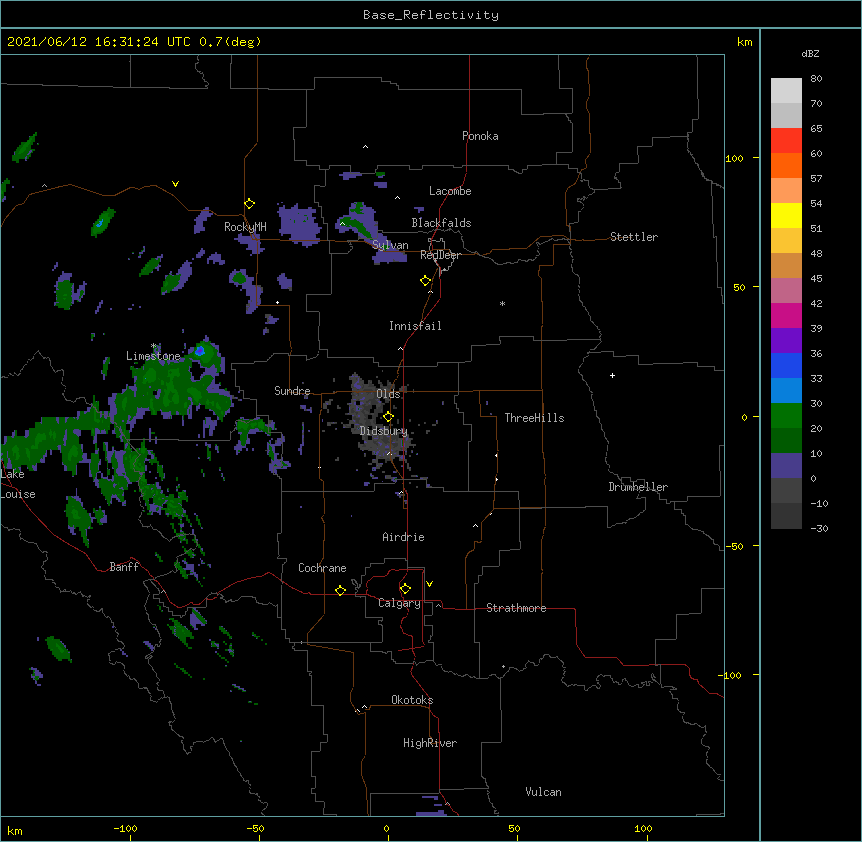Click the Calgary city label
Viewport: 862px width, 842px height.
pyautogui.click(x=399, y=603)
